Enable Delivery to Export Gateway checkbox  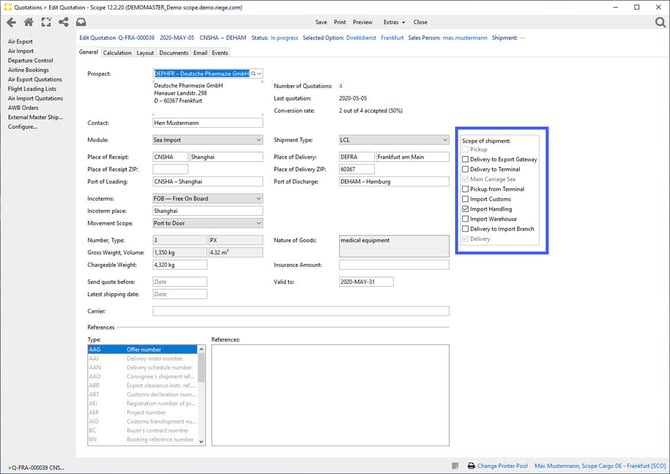pyautogui.click(x=466, y=160)
